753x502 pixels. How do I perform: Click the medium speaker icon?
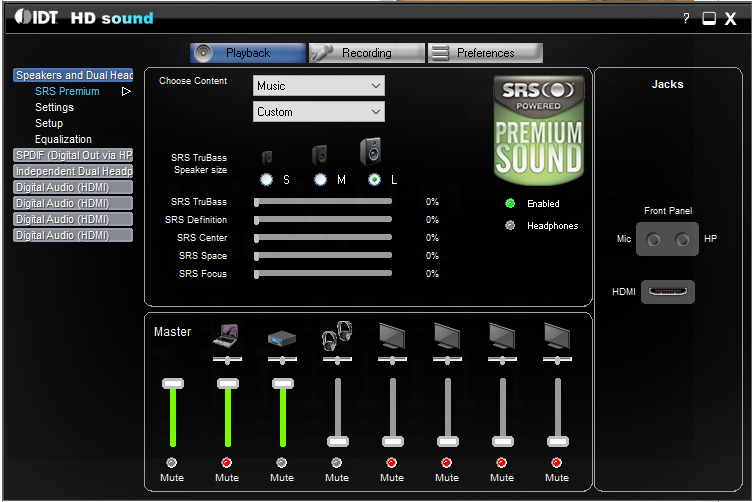[320, 155]
